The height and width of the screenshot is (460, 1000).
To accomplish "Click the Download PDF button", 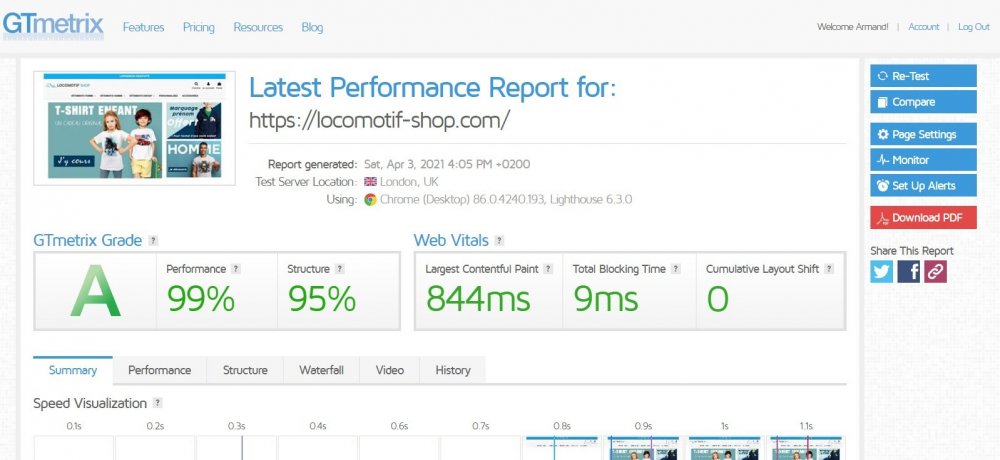I will [922, 217].
